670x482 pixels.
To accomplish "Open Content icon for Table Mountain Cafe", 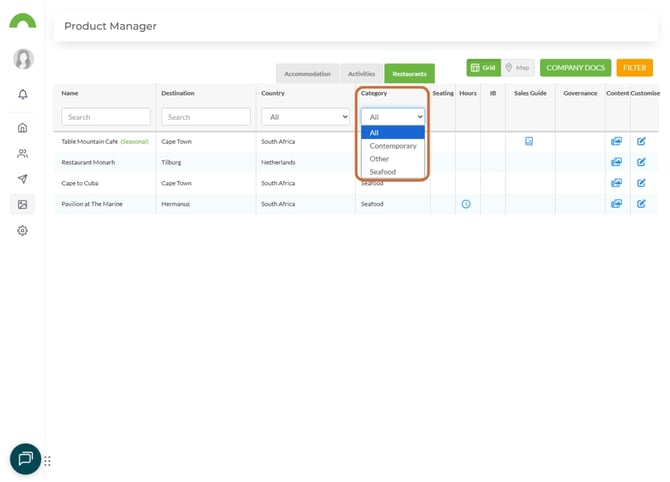I will tap(616, 141).
